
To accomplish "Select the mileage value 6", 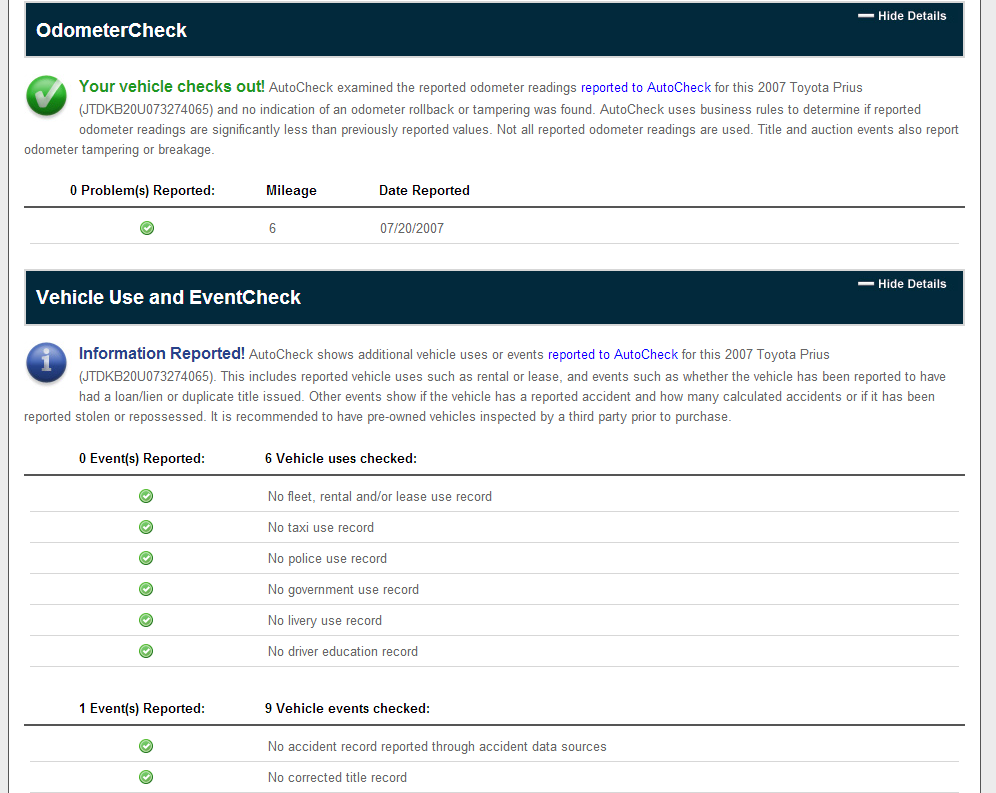I will pyautogui.click(x=273, y=229).
